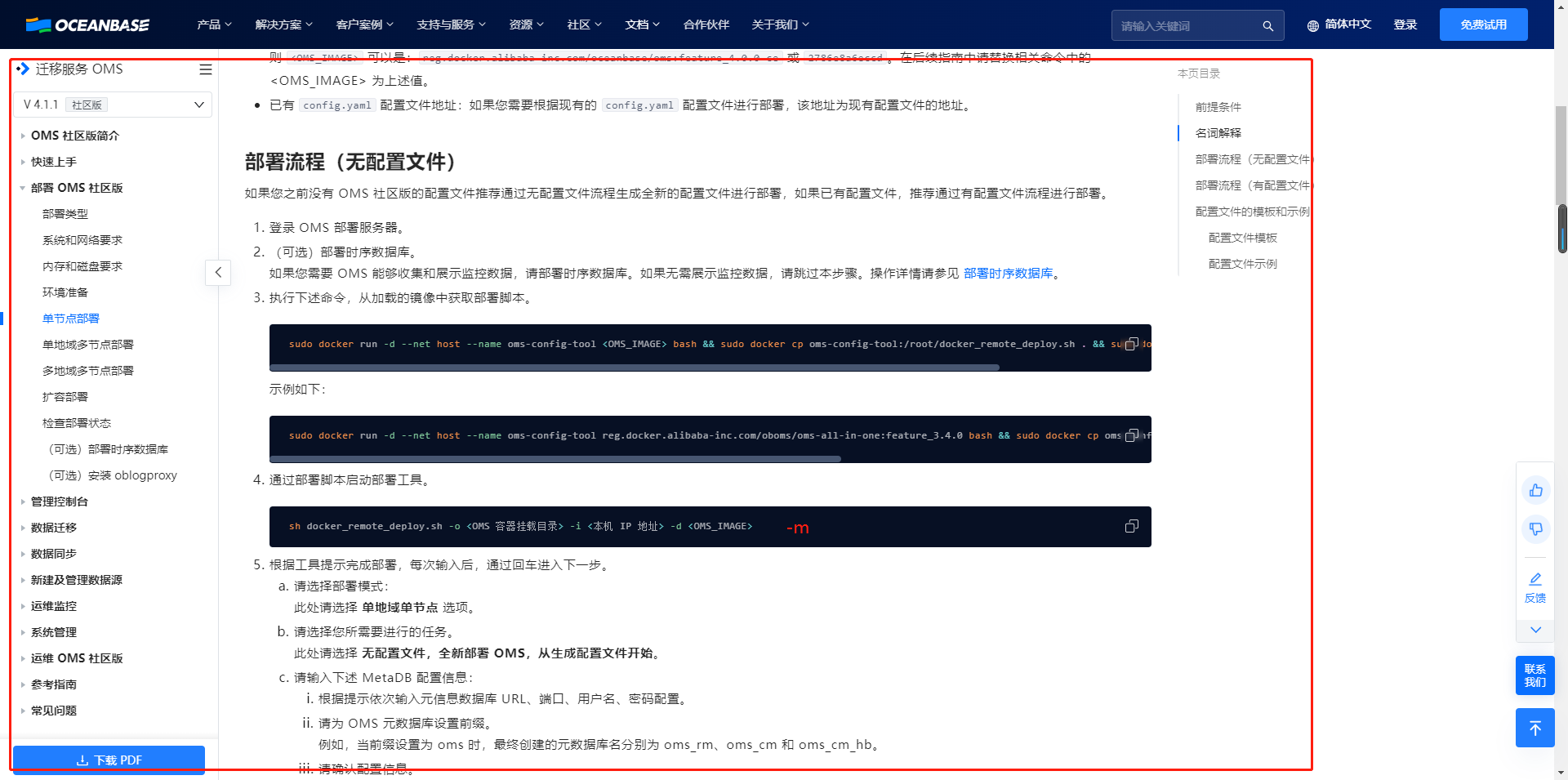1568x780 pixels.
Task: Copy the docker_remote_deploy.sh command
Action: click(x=1131, y=526)
